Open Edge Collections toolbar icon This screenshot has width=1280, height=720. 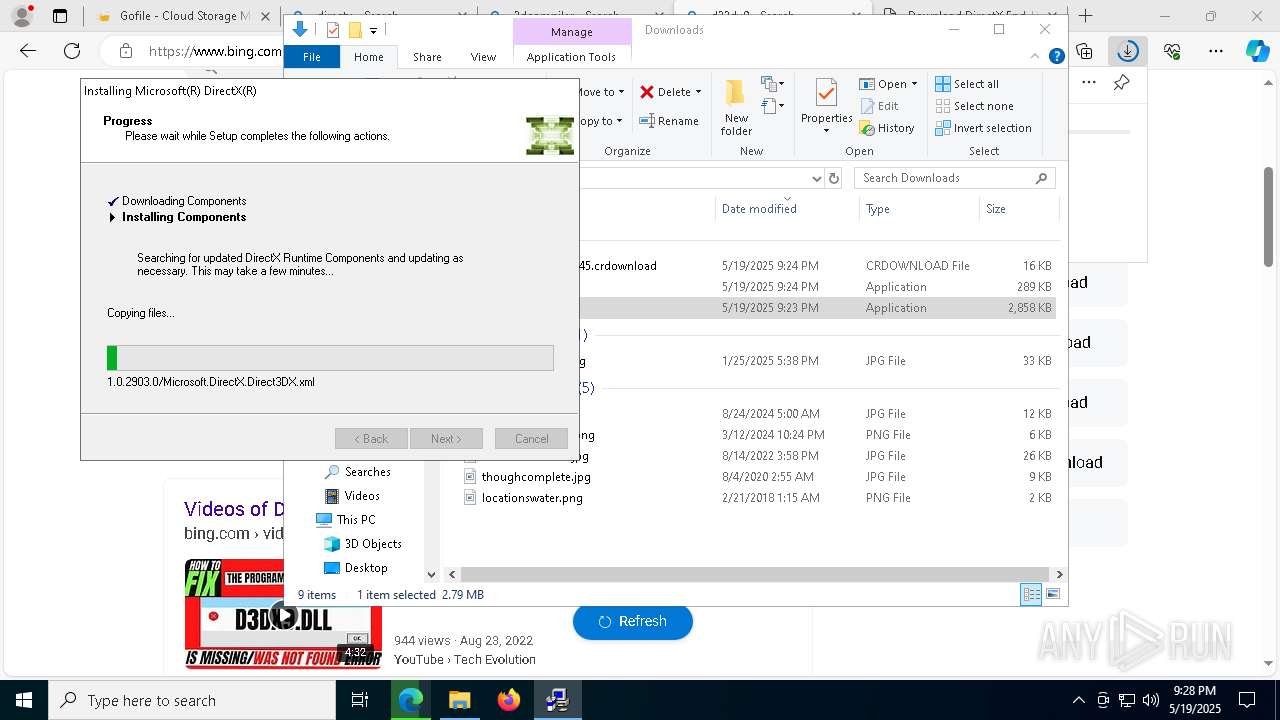1084,51
